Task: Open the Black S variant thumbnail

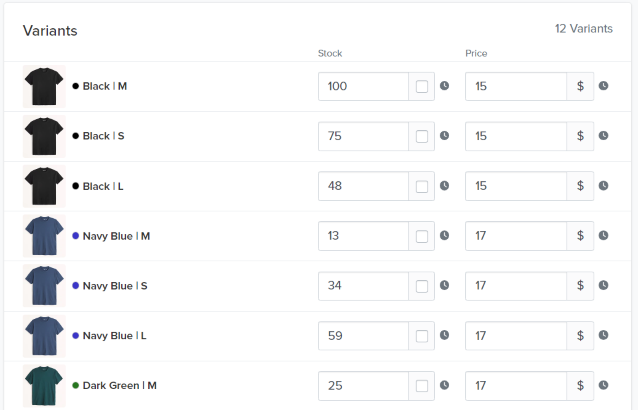Action: click(44, 136)
